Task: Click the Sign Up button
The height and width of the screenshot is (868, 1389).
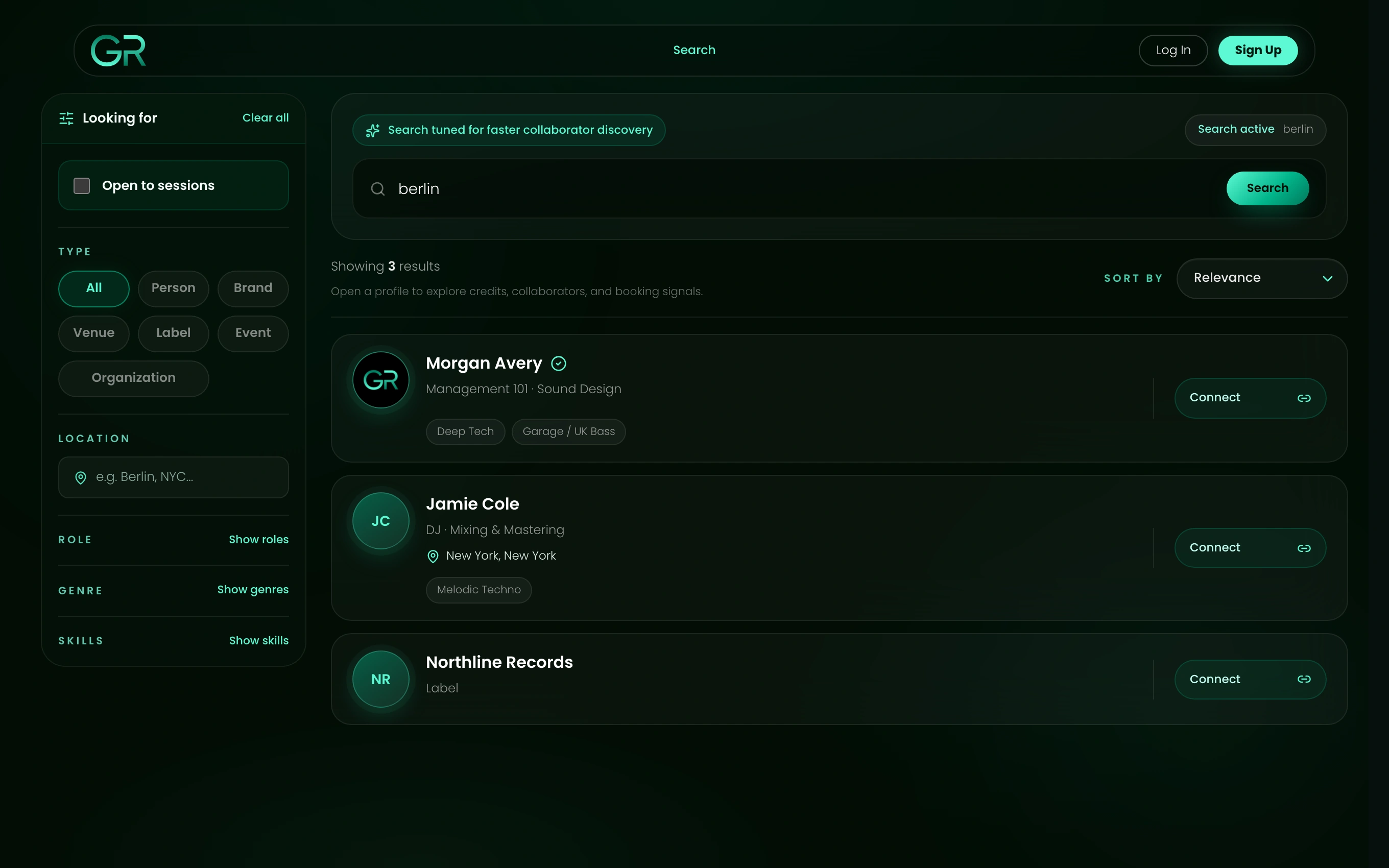Action: pos(1258,51)
